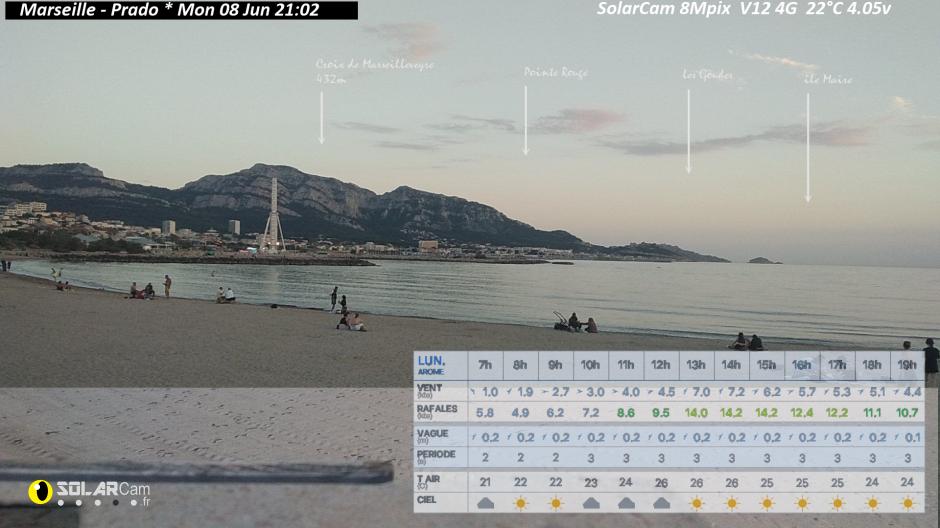Image resolution: width=940 pixels, height=528 pixels.
Task: Click the 'T AIR' row label
Action: coord(429,481)
